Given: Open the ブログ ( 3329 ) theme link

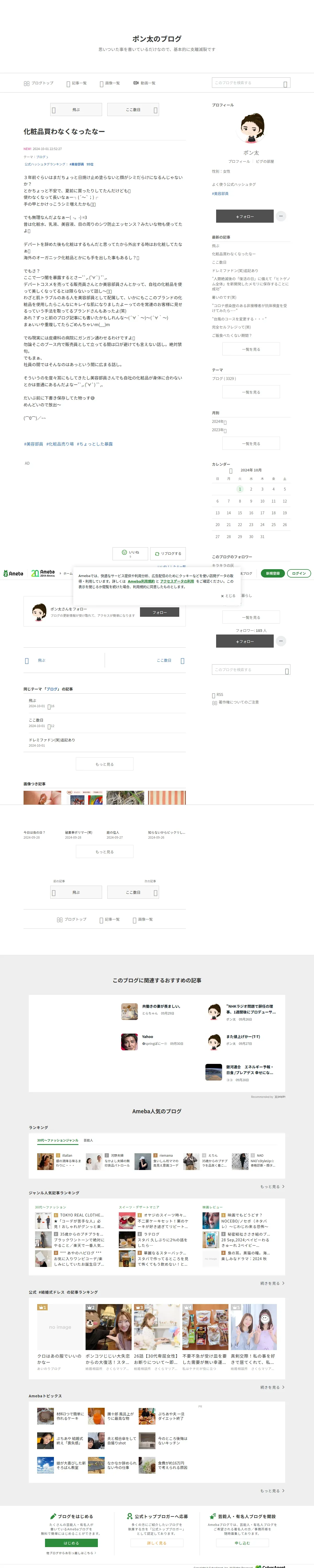Looking at the screenshot, I should [224, 379].
